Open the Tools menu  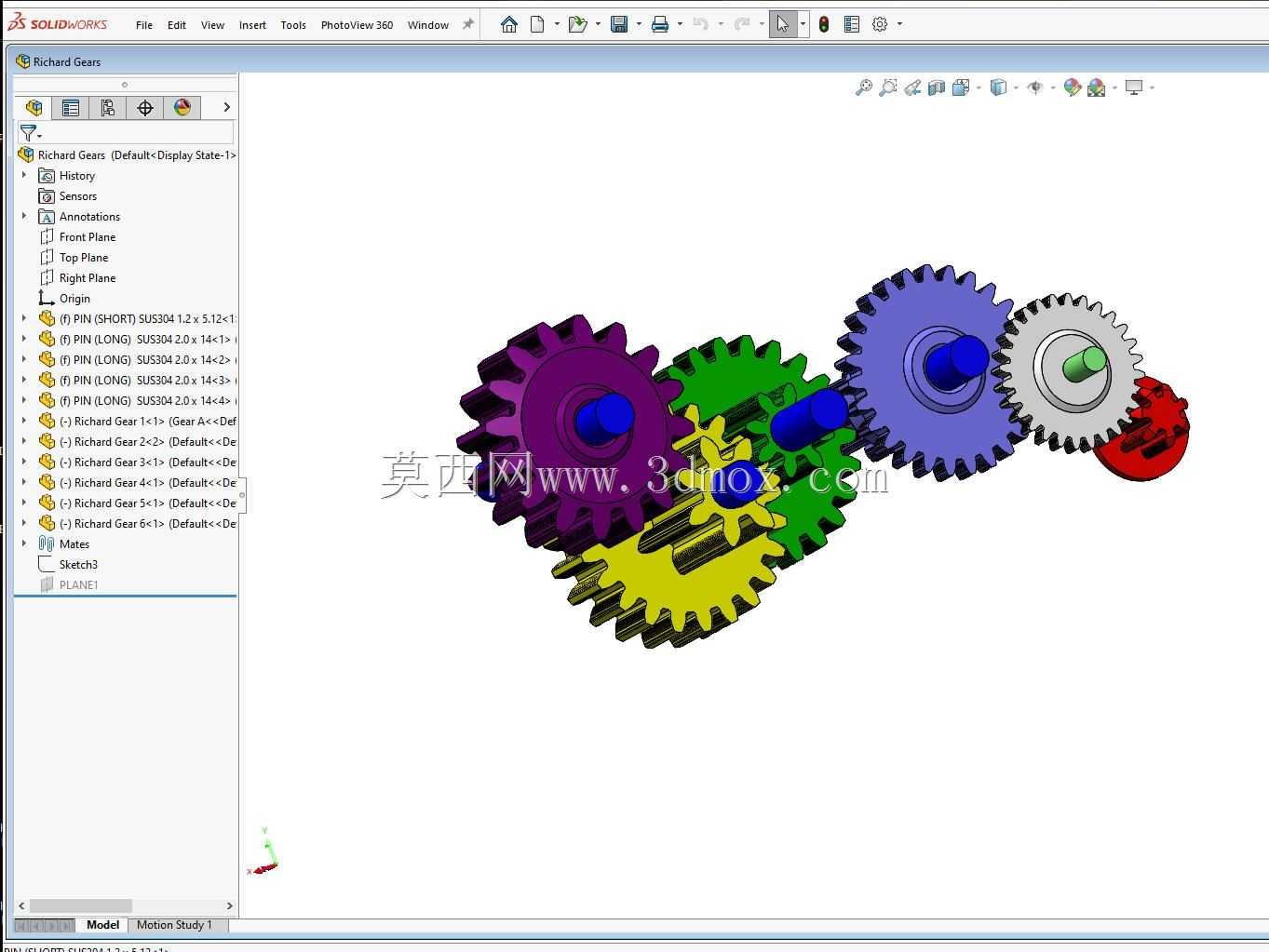pyautogui.click(x=293, y=25)
